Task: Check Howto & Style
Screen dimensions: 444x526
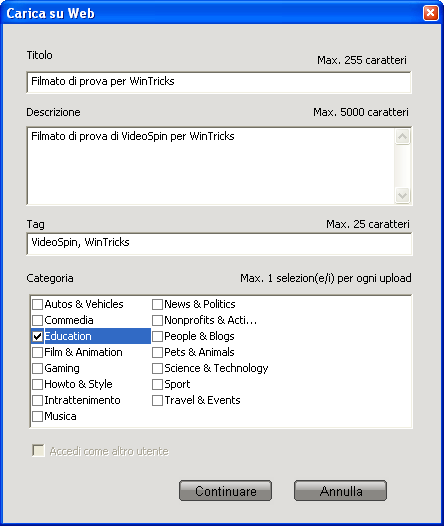Action: (x=38, y=384)
